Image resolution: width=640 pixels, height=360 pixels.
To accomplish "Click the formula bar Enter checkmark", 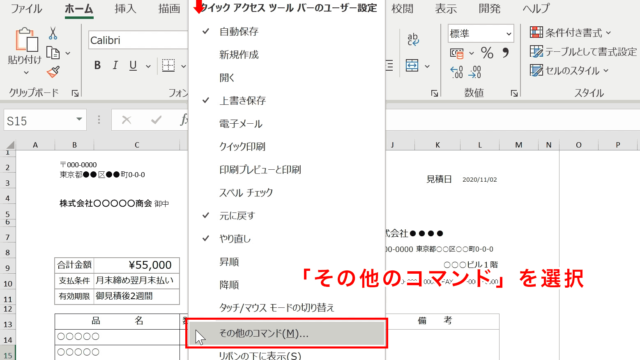I will pyautogui.click(x=156, y=120).
